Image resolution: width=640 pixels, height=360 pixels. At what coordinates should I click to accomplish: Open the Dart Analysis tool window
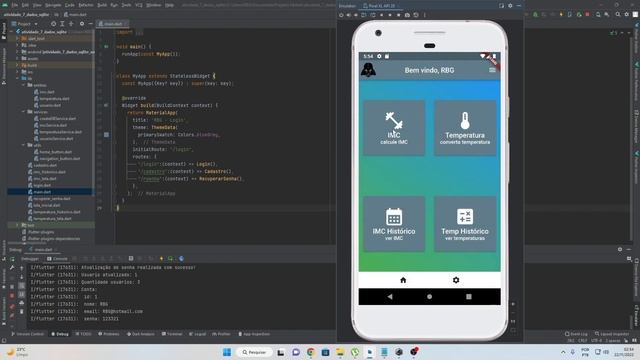(141, 334)
